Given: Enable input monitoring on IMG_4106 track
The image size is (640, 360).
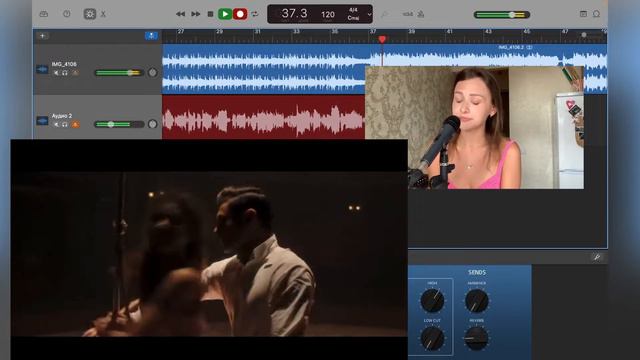Looking at the screenshot, I should 76,73.
